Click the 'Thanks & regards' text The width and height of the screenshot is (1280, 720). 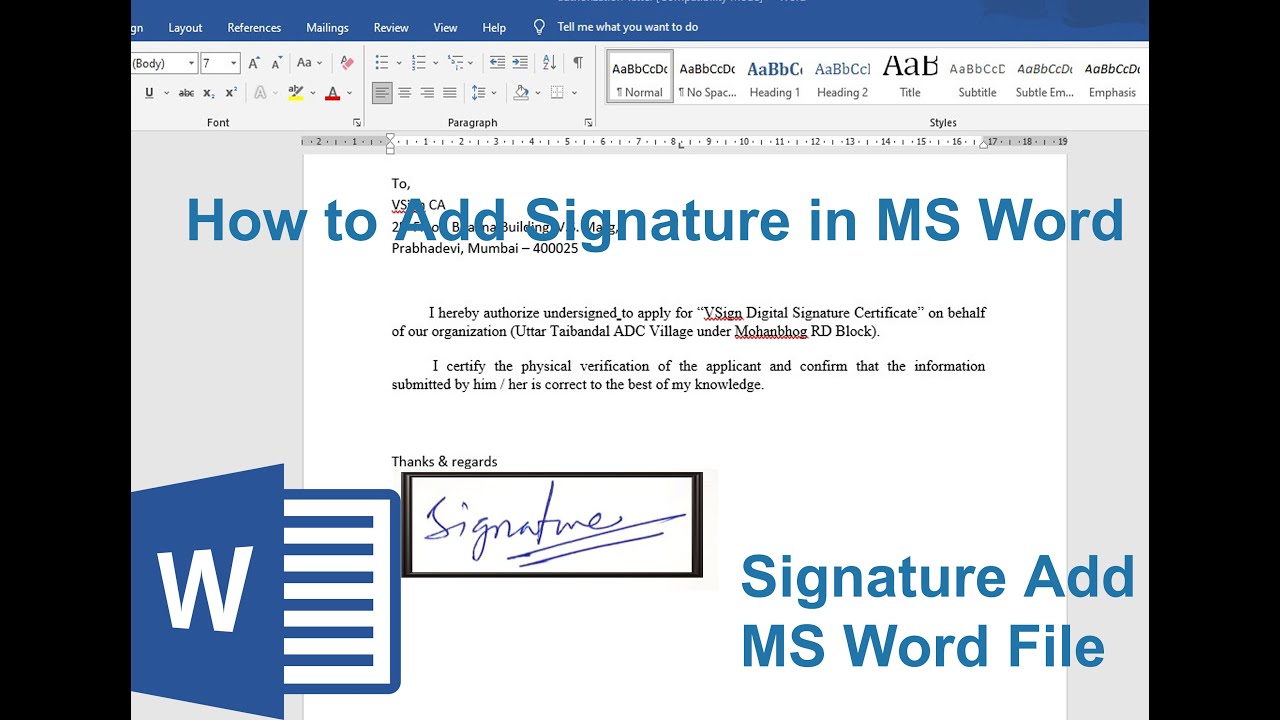click(444, 461)
